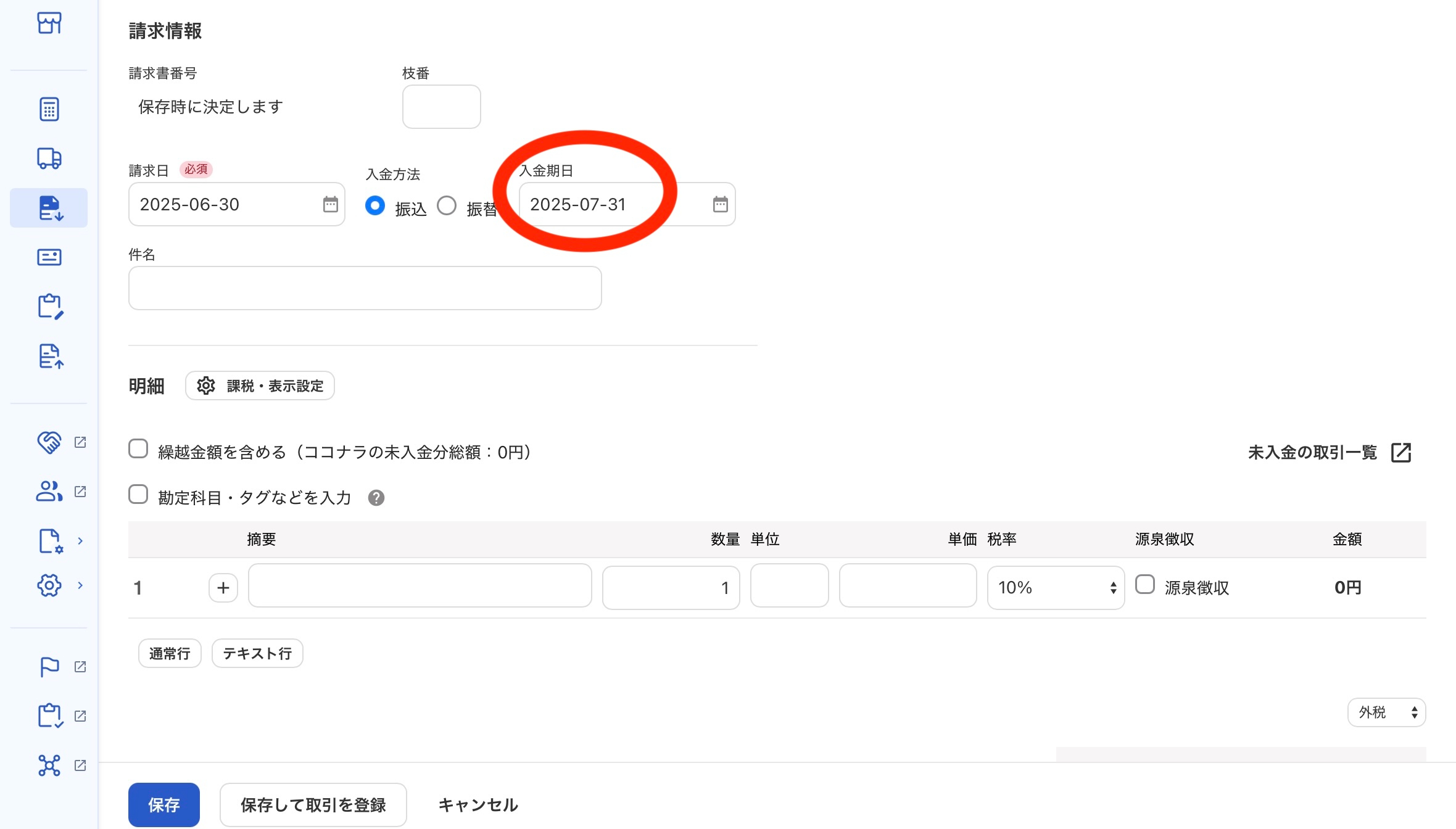The height and width of the screenshot is (829, 1456).
Task: Select the calculator icon in the sidebar
Action: click(49, 109)
